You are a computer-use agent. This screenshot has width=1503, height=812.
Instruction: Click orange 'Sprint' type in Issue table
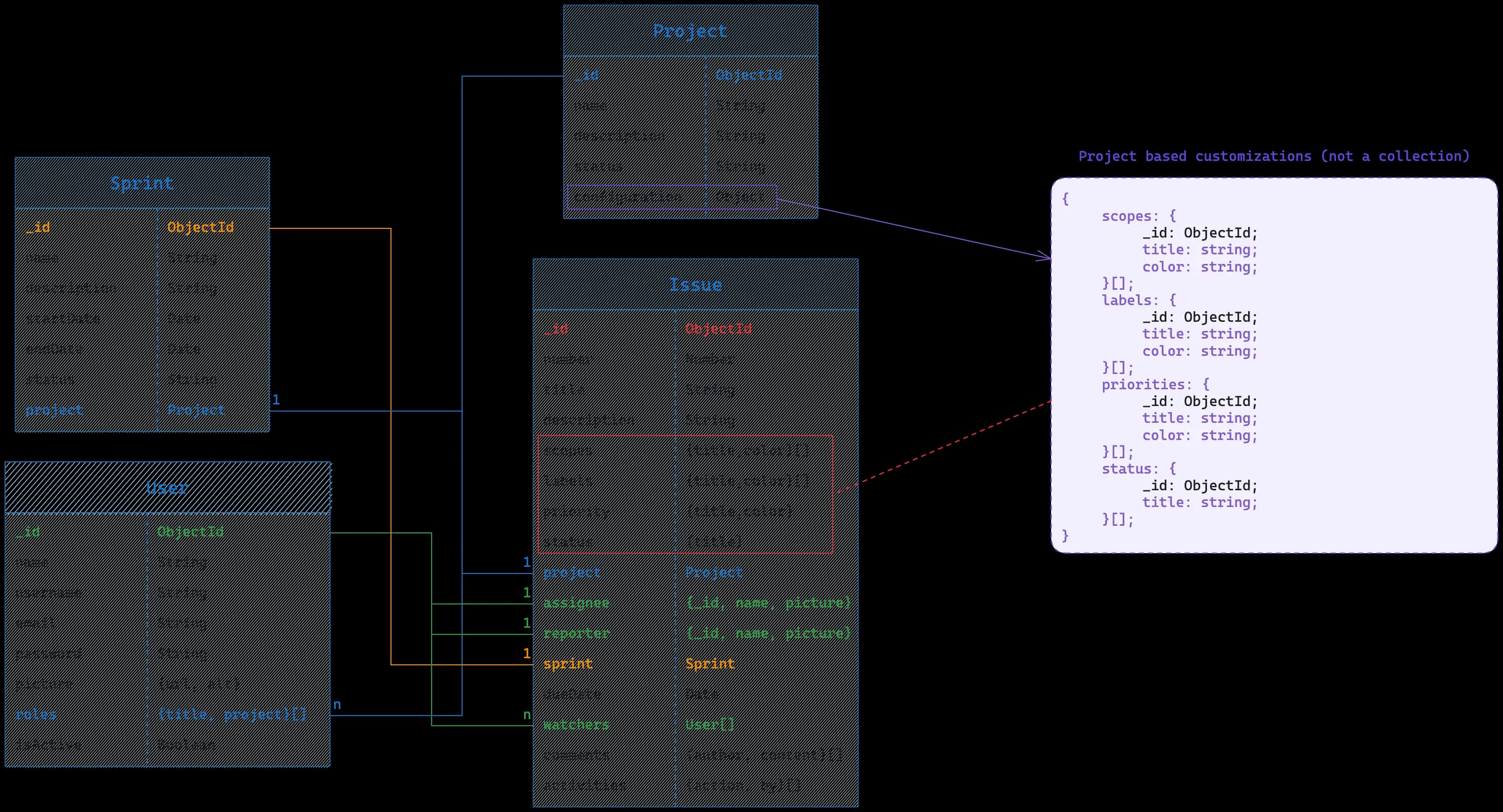point(710,664)
